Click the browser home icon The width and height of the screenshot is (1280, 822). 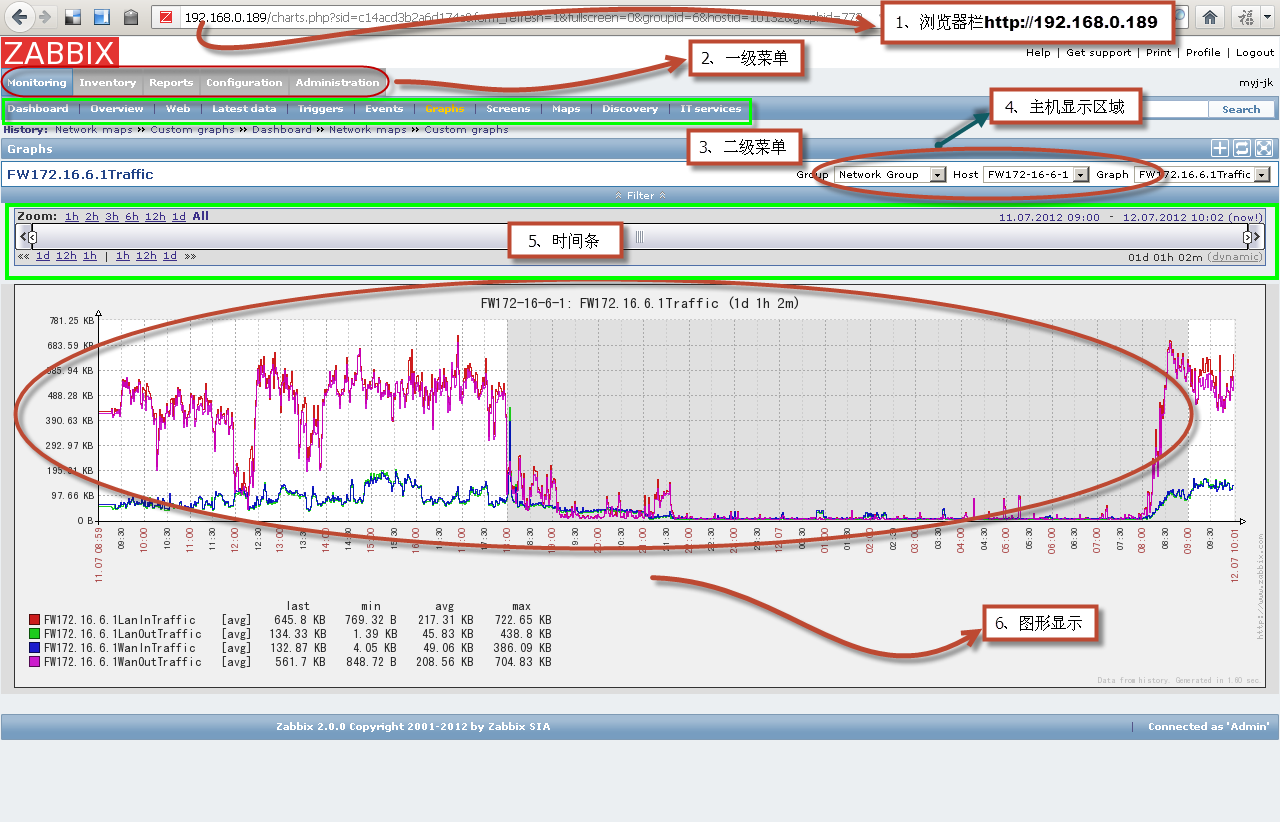click(x=1210, y=17)
